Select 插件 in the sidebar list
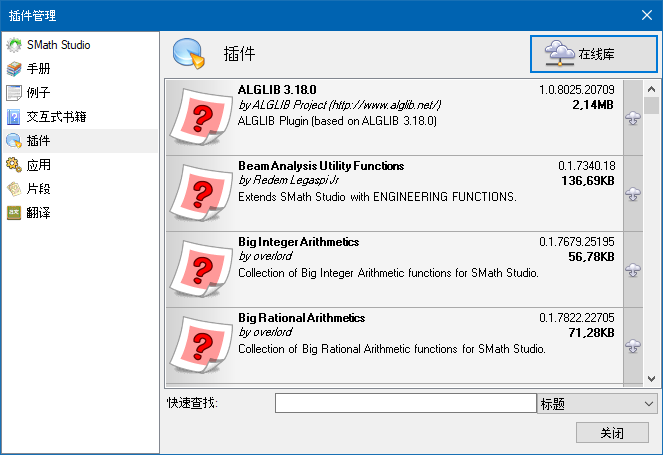The height and width of the screenshot is (455, 663). click(x=80, y=141)
